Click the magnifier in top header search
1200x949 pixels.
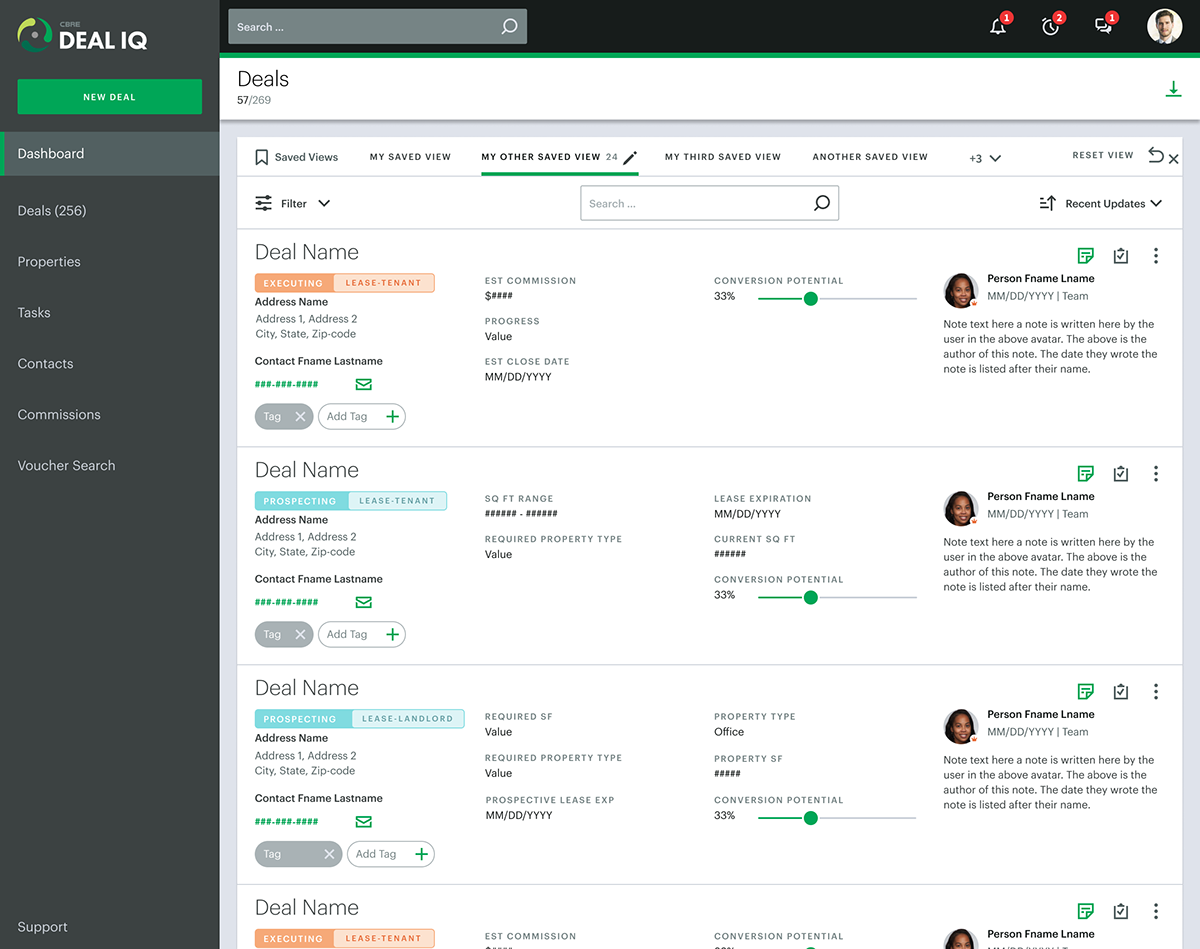point(509,27)
